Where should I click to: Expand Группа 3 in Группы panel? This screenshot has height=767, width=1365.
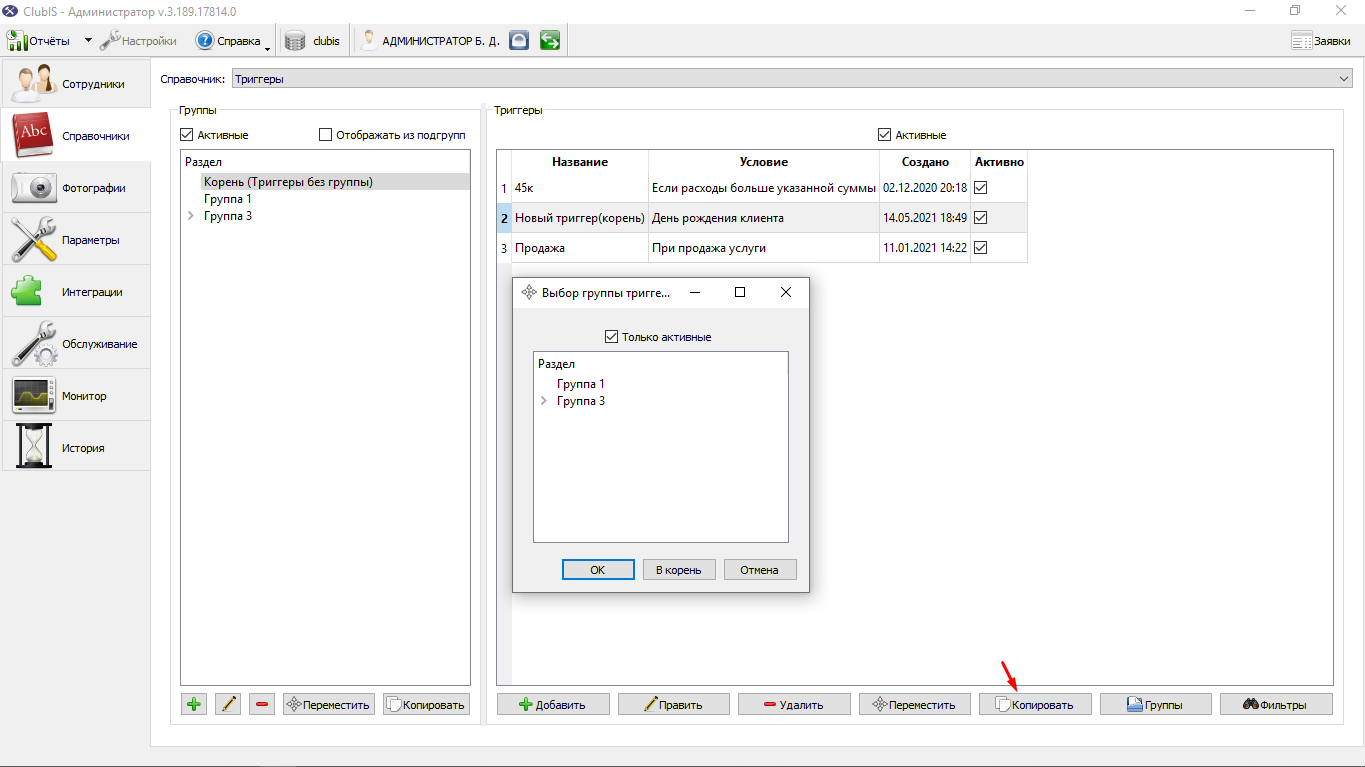tap(190, 216)
